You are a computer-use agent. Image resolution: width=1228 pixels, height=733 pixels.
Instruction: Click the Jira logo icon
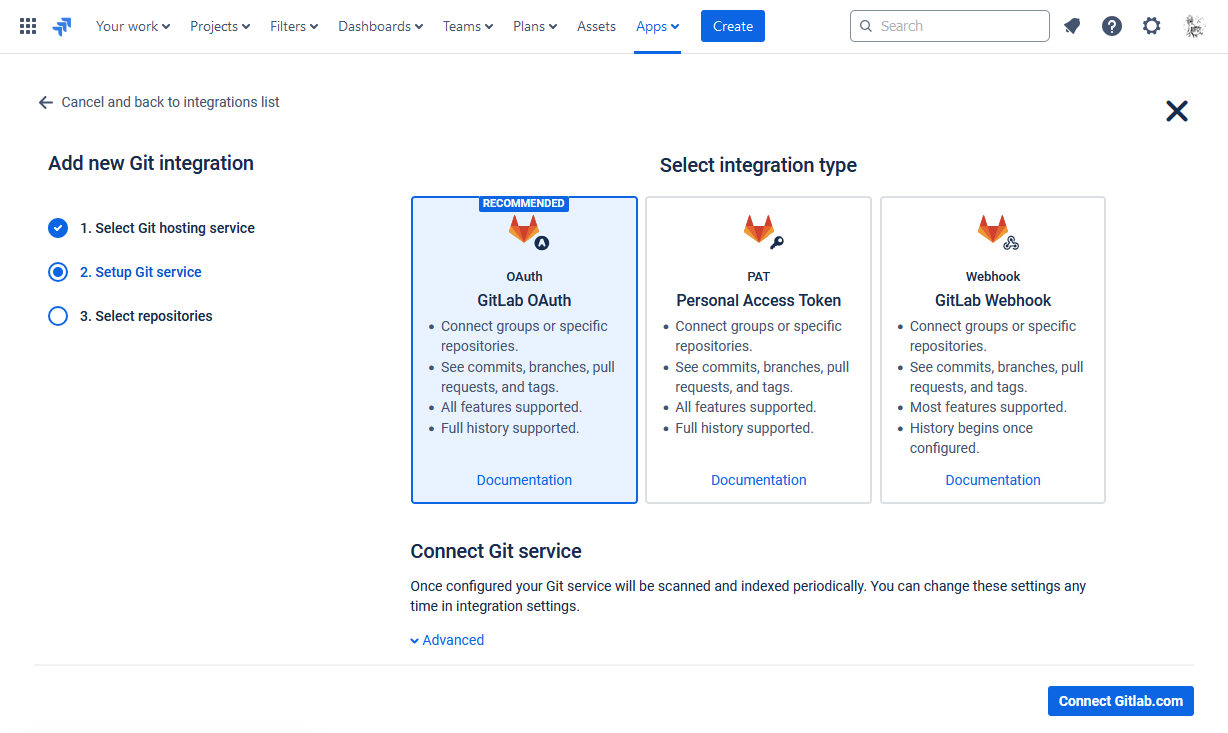[x=62, y=27]
